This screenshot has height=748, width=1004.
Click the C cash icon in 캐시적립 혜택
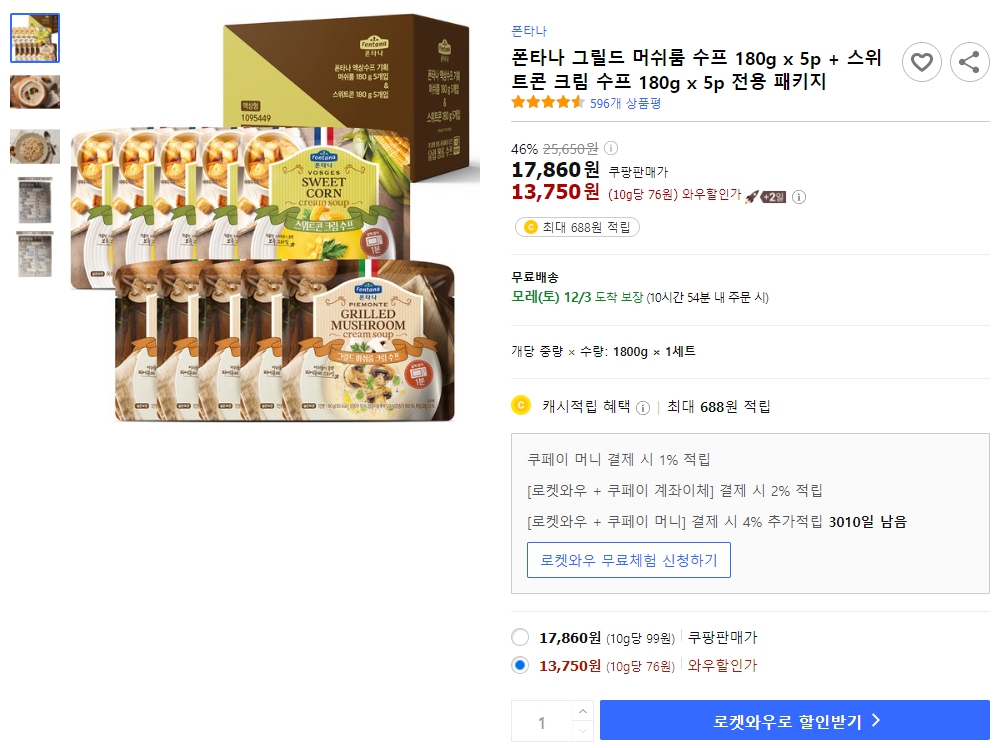click(521, 406)
